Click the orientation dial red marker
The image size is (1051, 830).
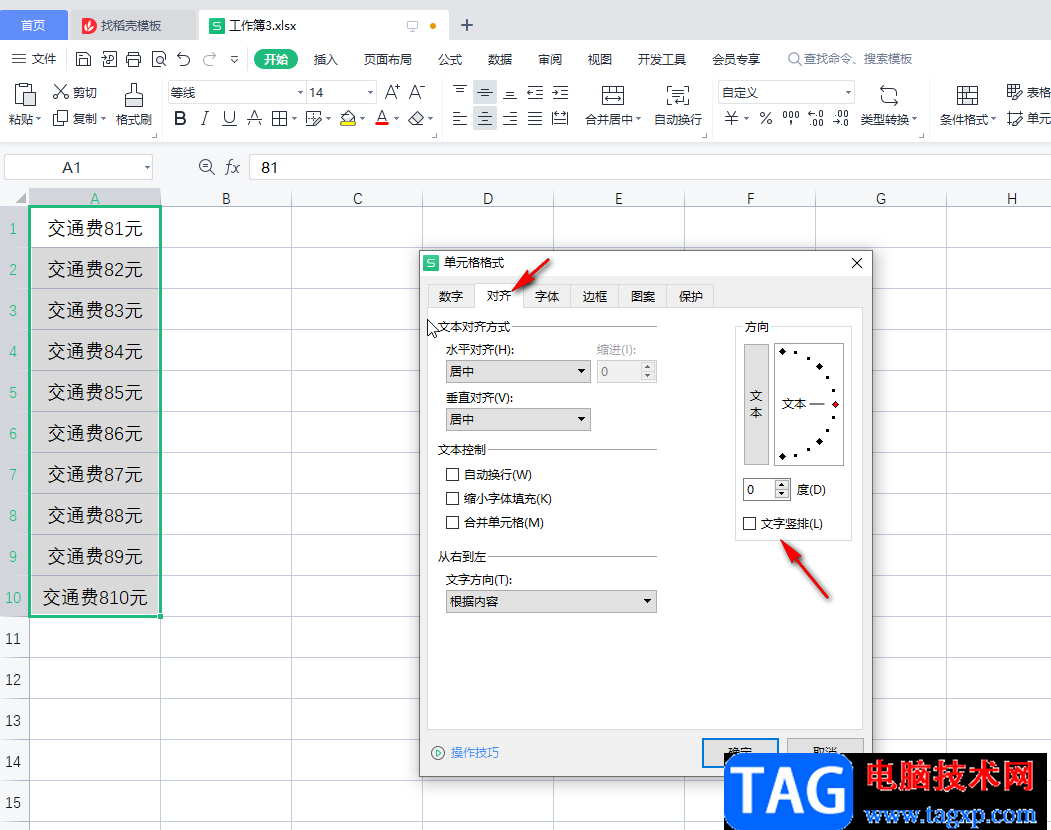click(835, 404)
